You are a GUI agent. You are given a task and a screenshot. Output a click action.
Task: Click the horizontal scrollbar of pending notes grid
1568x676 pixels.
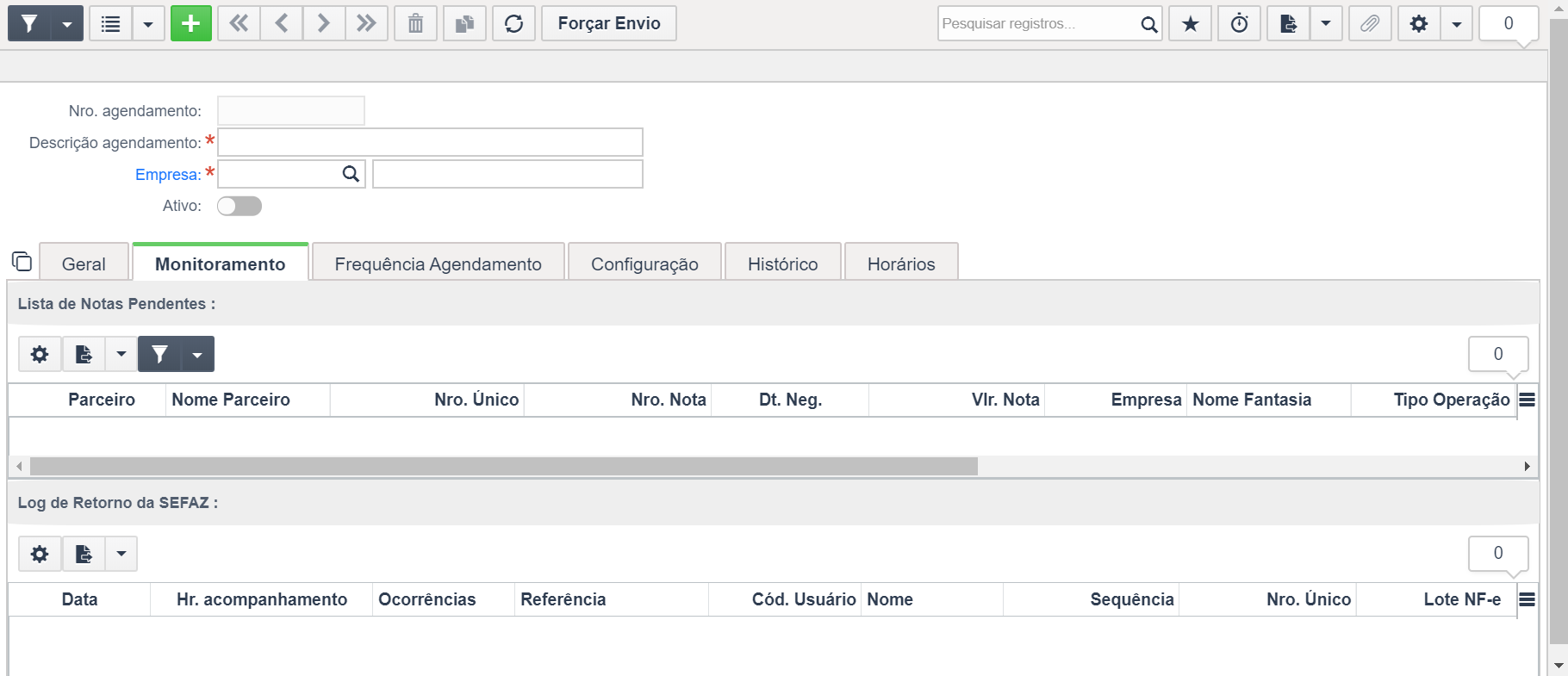pyautogui.click(x=503, y=467)
